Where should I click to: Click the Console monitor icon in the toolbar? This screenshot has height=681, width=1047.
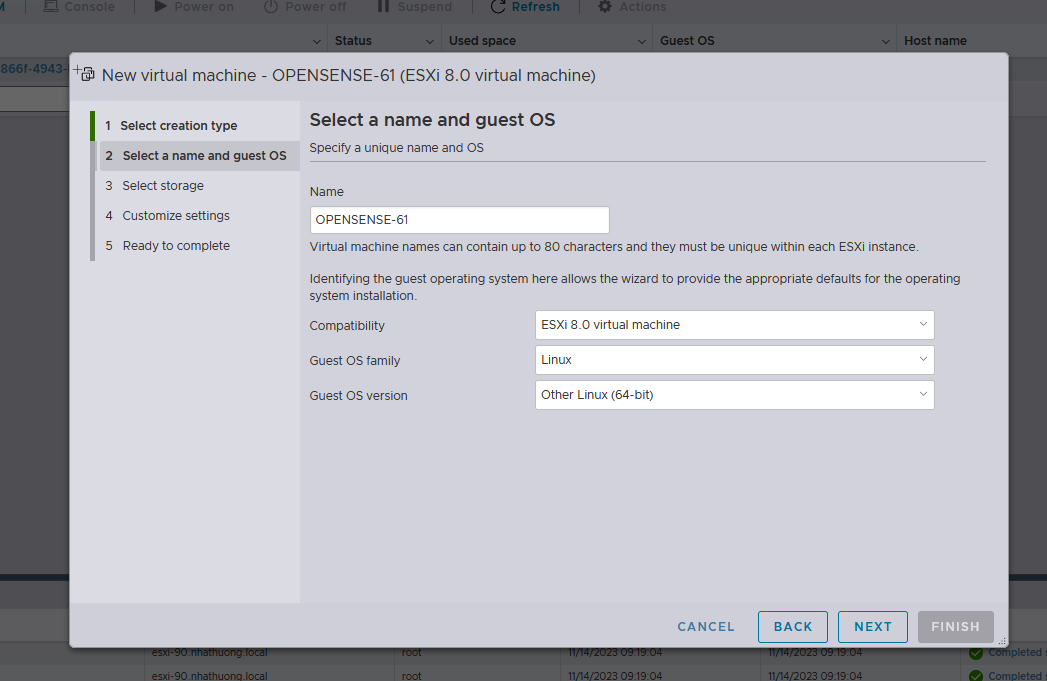50,7
